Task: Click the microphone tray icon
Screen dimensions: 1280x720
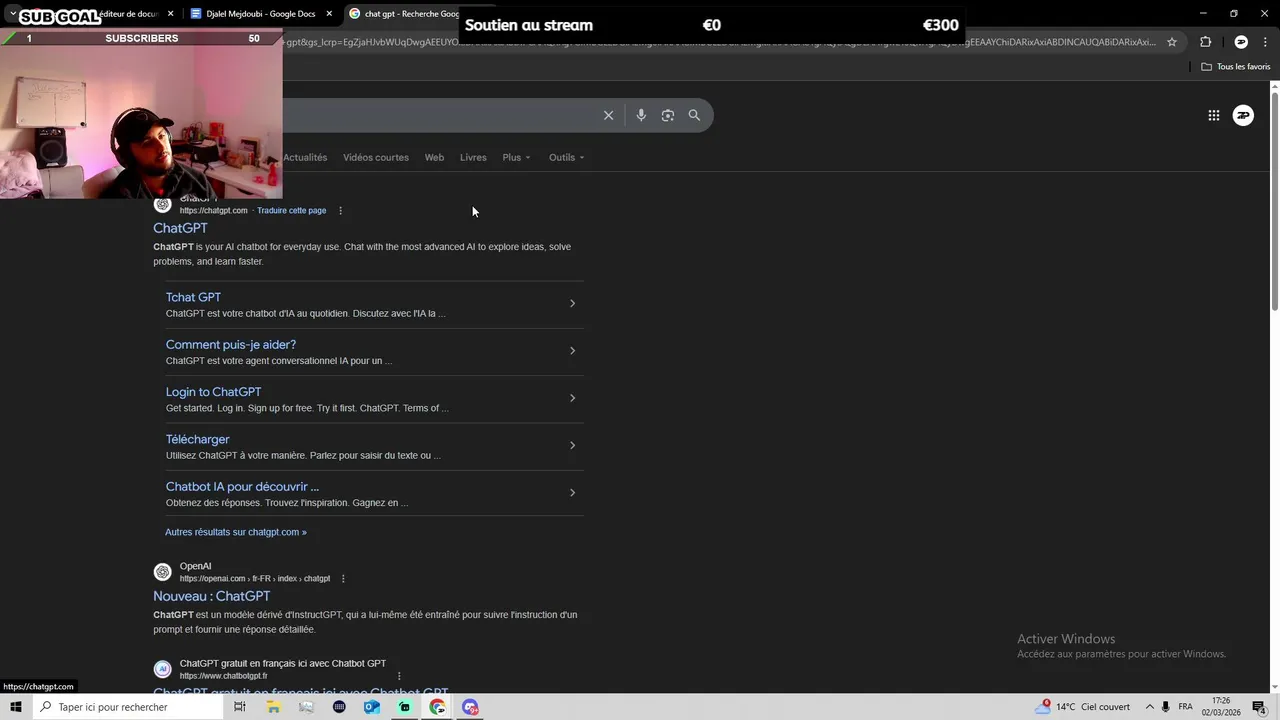Action: point(1166,707)
